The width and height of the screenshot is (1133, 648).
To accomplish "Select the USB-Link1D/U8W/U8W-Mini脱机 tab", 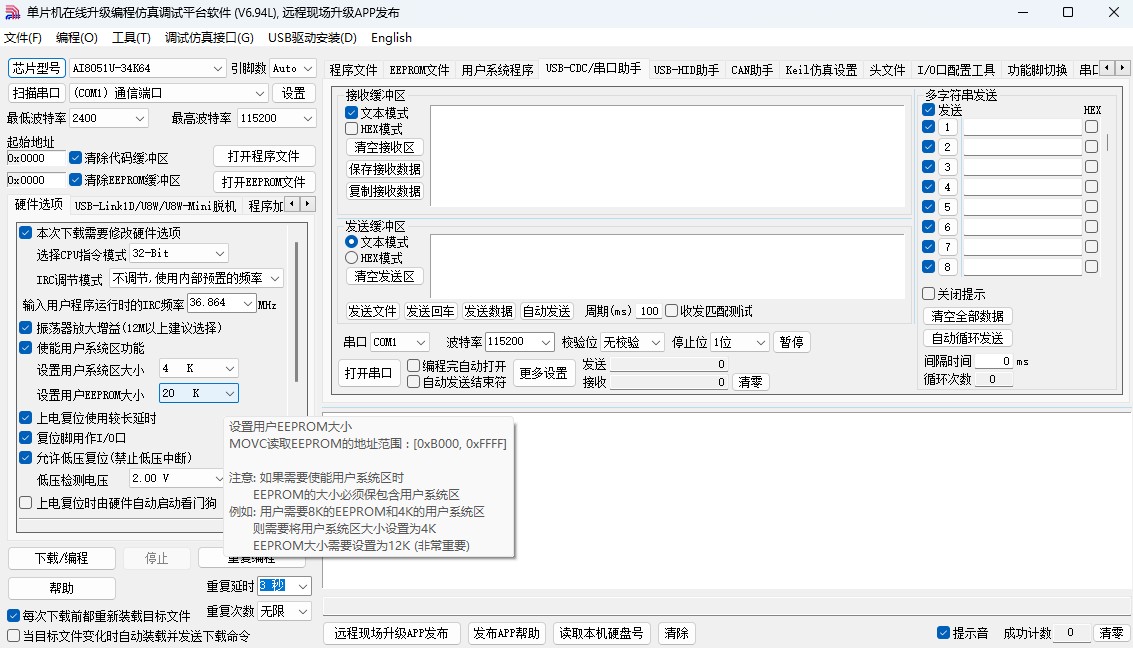I will click(155, 206).
